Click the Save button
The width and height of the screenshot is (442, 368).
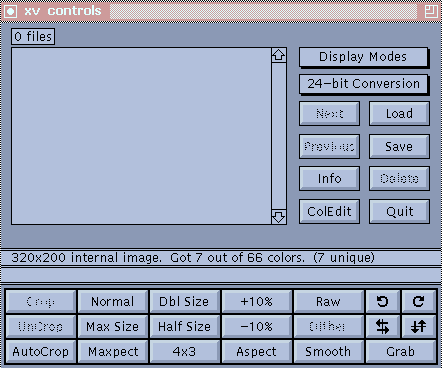coord(399,146)
